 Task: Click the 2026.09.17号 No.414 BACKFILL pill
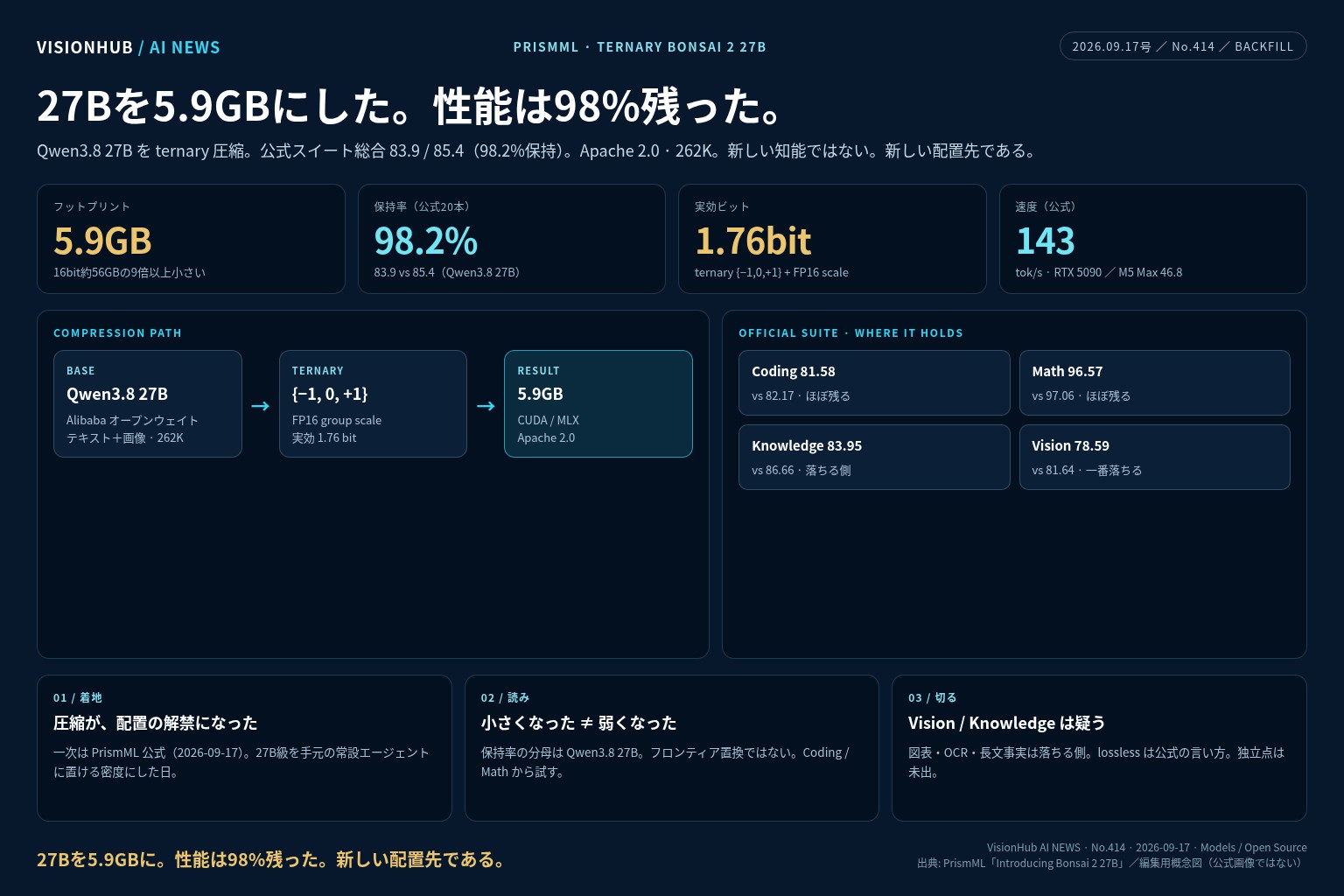pyautogui.click(x=1183, y=46)
